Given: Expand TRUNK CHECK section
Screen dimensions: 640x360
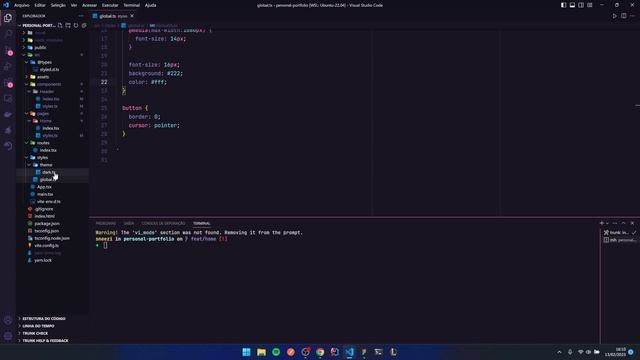Looking at the screenshot, I should point(35,333).
